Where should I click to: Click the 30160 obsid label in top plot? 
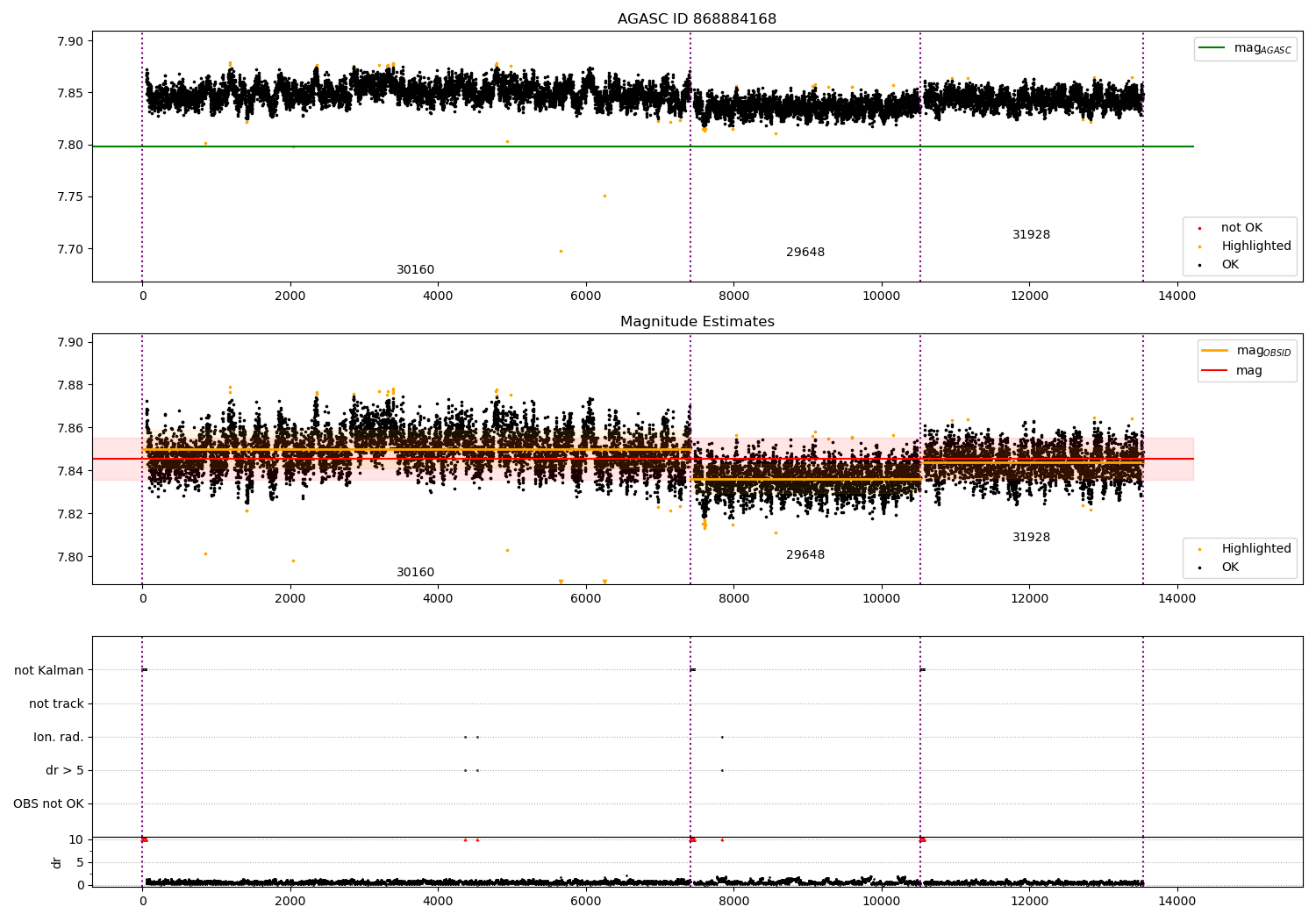pyautogui.click(x=415, y=270)
